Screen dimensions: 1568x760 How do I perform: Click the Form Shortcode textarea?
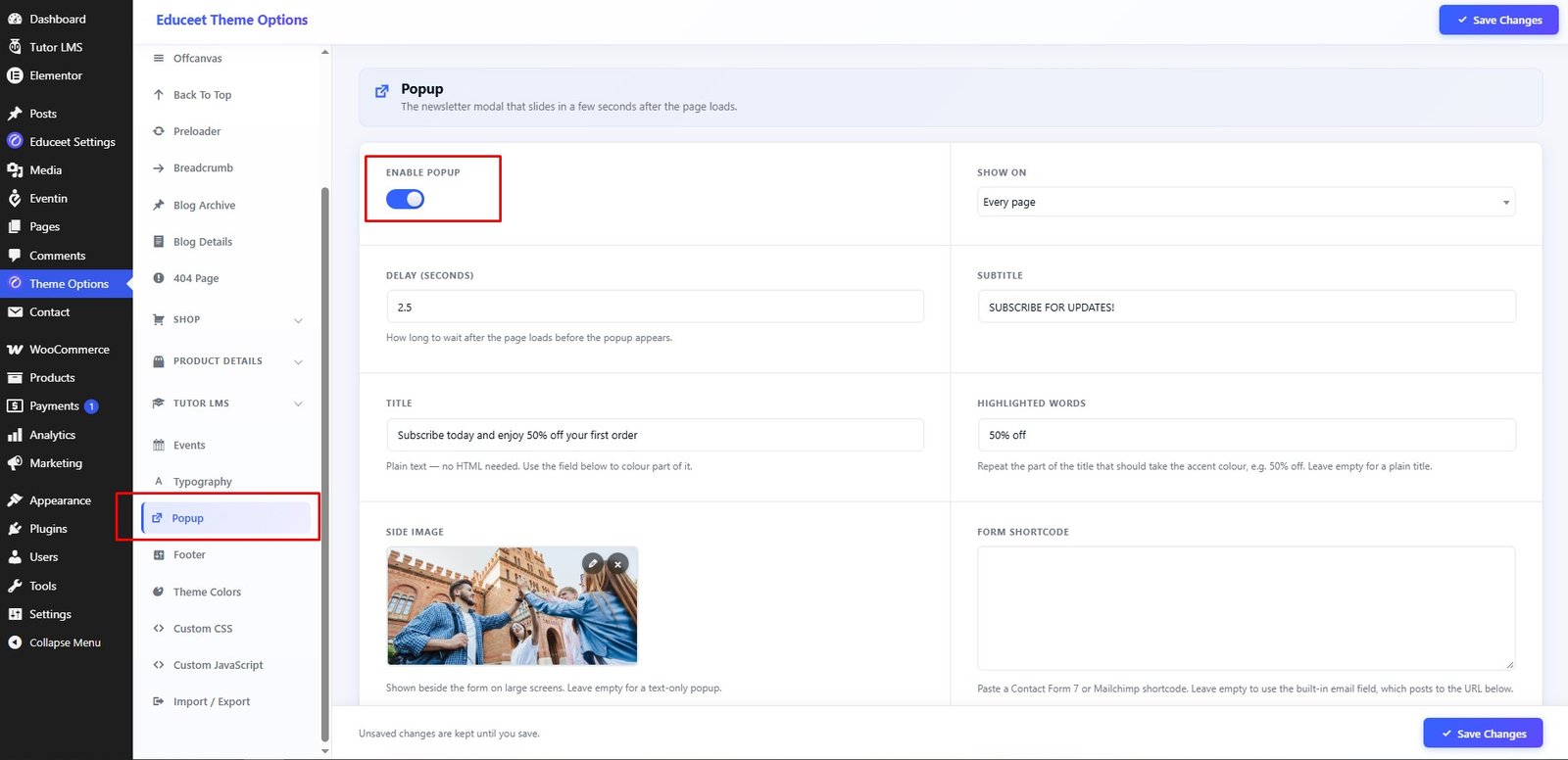1247,608
